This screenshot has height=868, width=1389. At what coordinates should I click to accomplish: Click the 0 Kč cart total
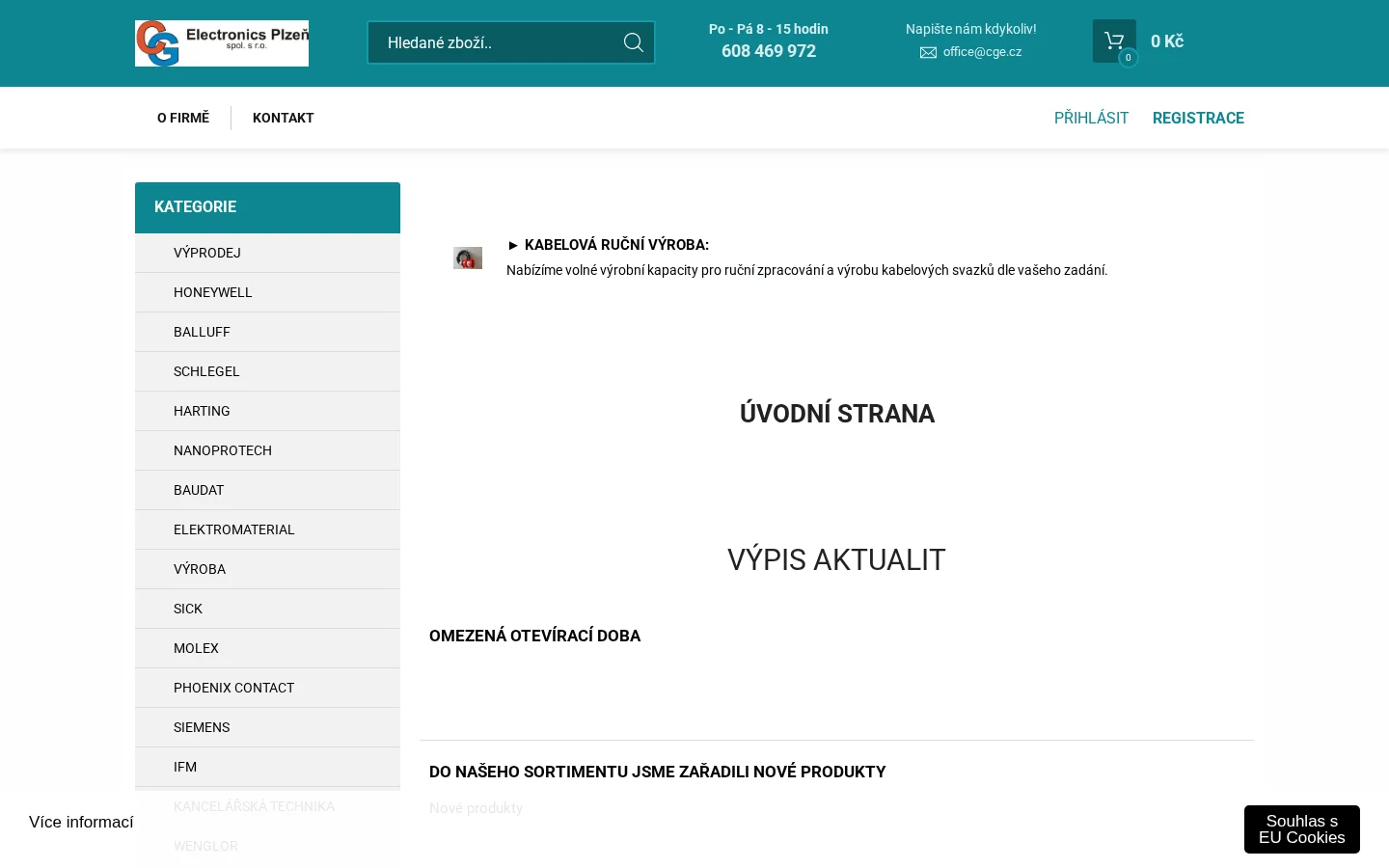[1167, 41]
